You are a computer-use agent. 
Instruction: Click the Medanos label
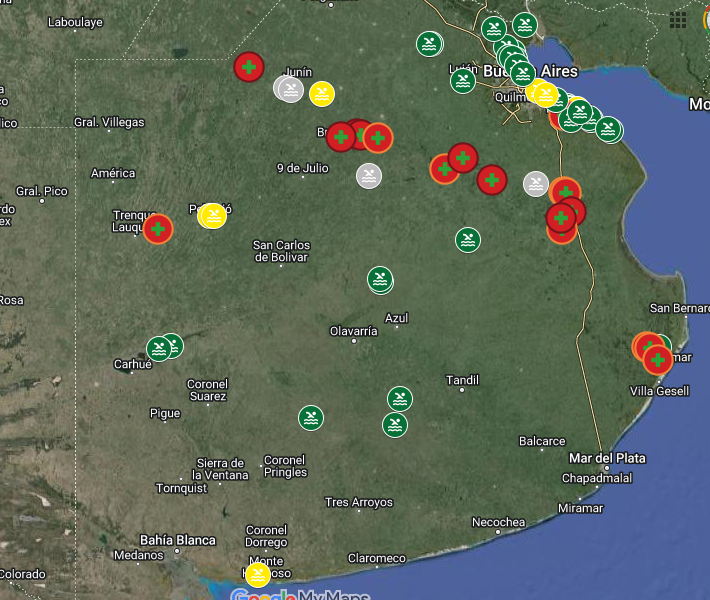[x=139, y=555]
